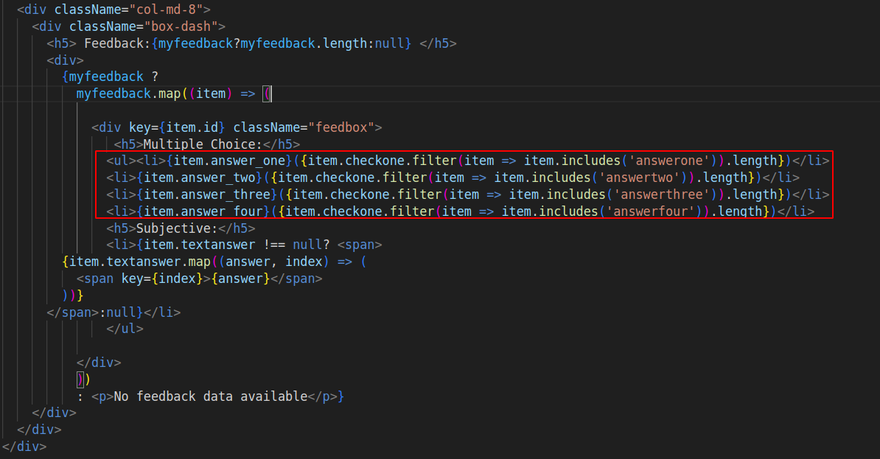Click "No feedback data available" paragraph text
The width and height of the screenshot is (880, 459).
coord(210,397)
